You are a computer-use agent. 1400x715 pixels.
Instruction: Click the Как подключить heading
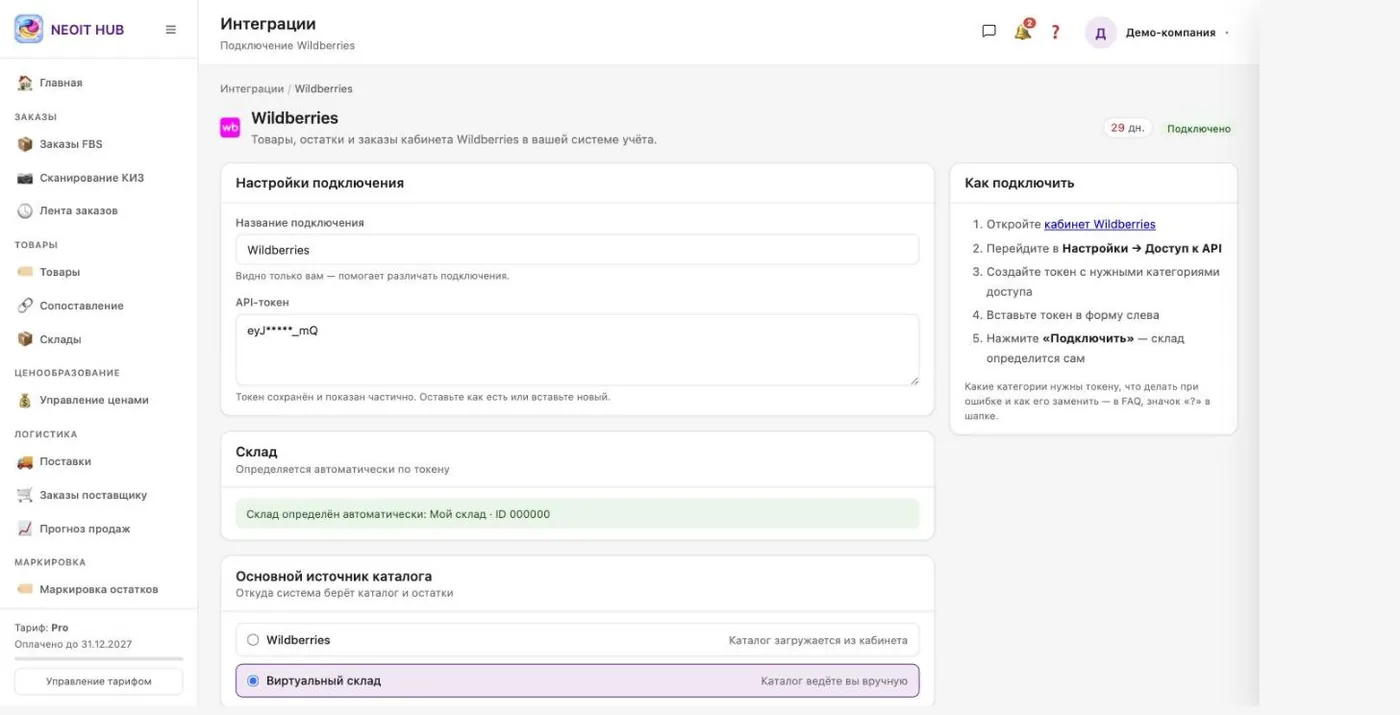point(1019,183)
